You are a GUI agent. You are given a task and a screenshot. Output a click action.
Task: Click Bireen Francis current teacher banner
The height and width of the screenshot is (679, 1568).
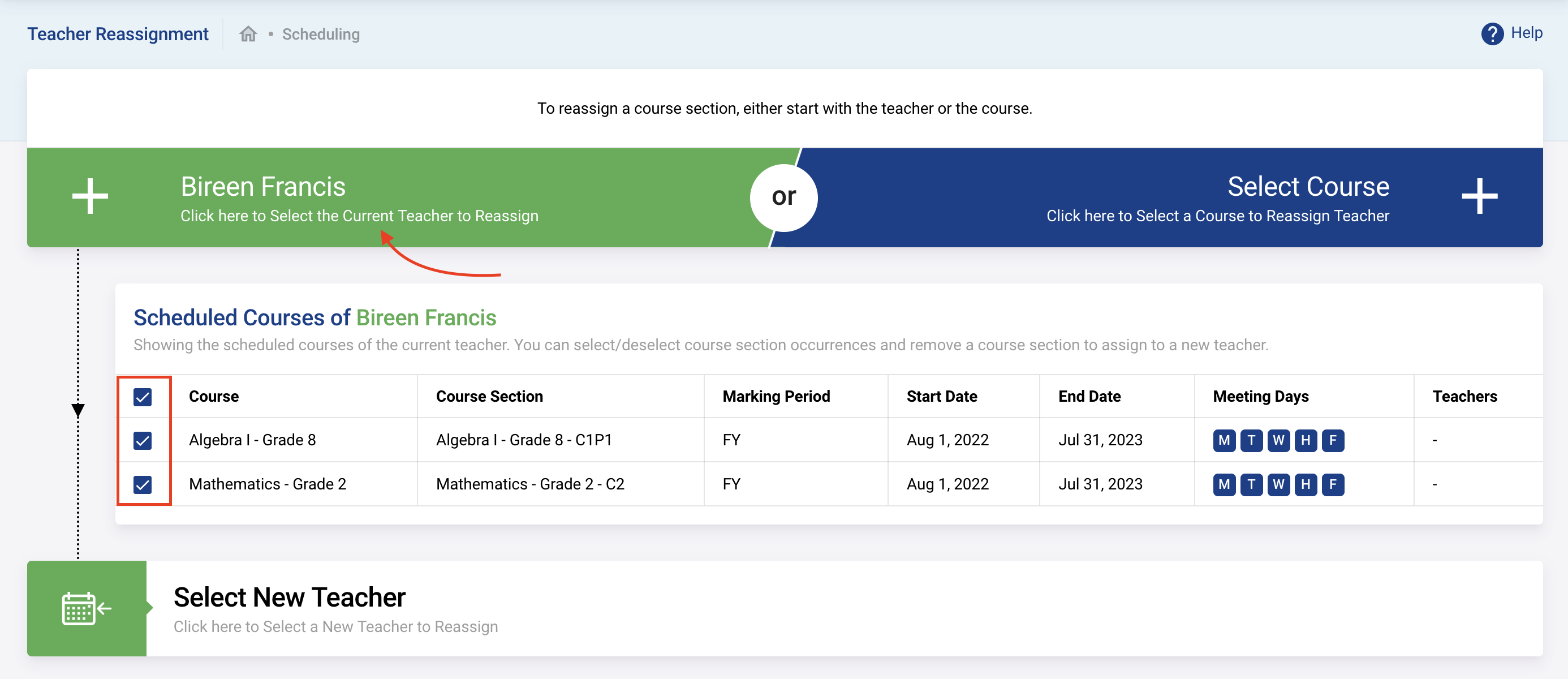(263, 187)
